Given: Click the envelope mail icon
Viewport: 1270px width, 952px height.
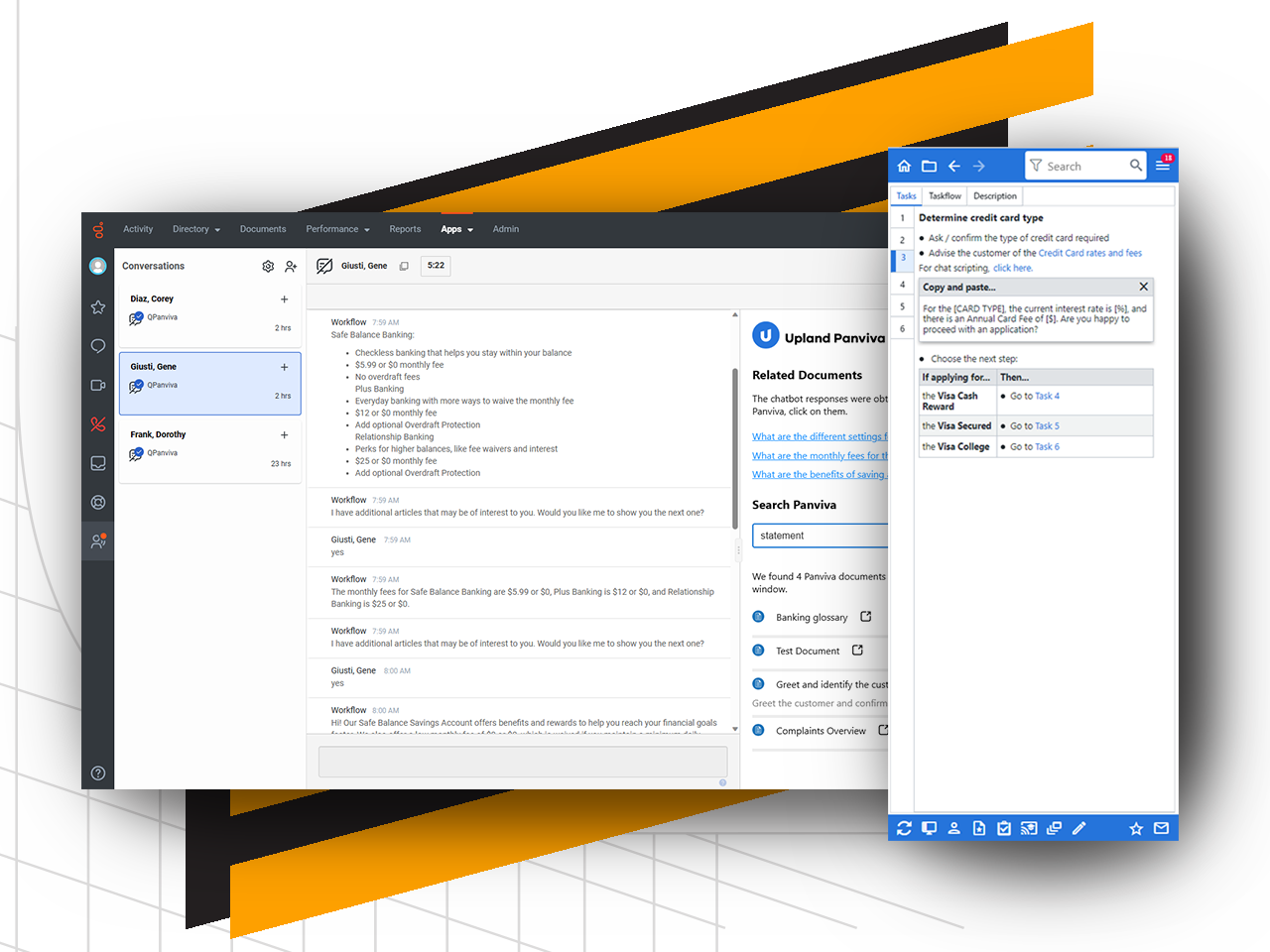Looking at the screenshot, I should click(1161, 828).
